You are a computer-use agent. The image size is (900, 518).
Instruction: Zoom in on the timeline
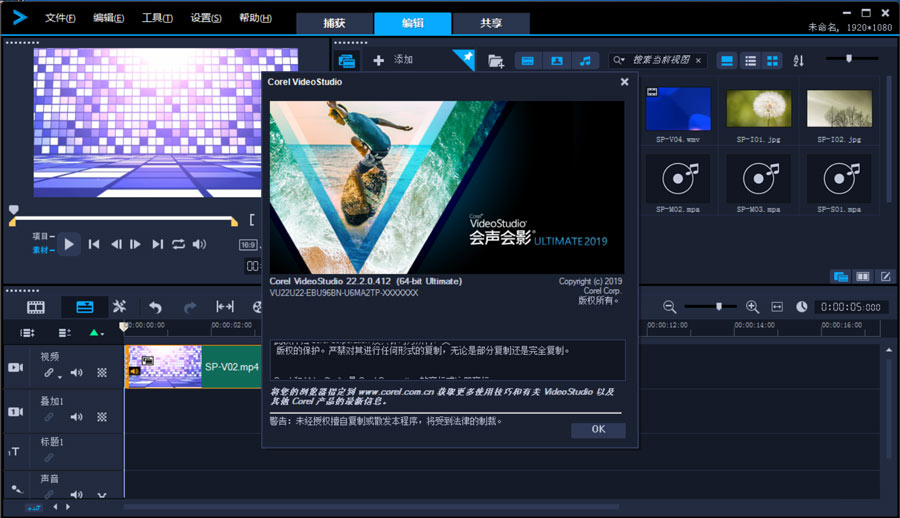click(752, 307)
